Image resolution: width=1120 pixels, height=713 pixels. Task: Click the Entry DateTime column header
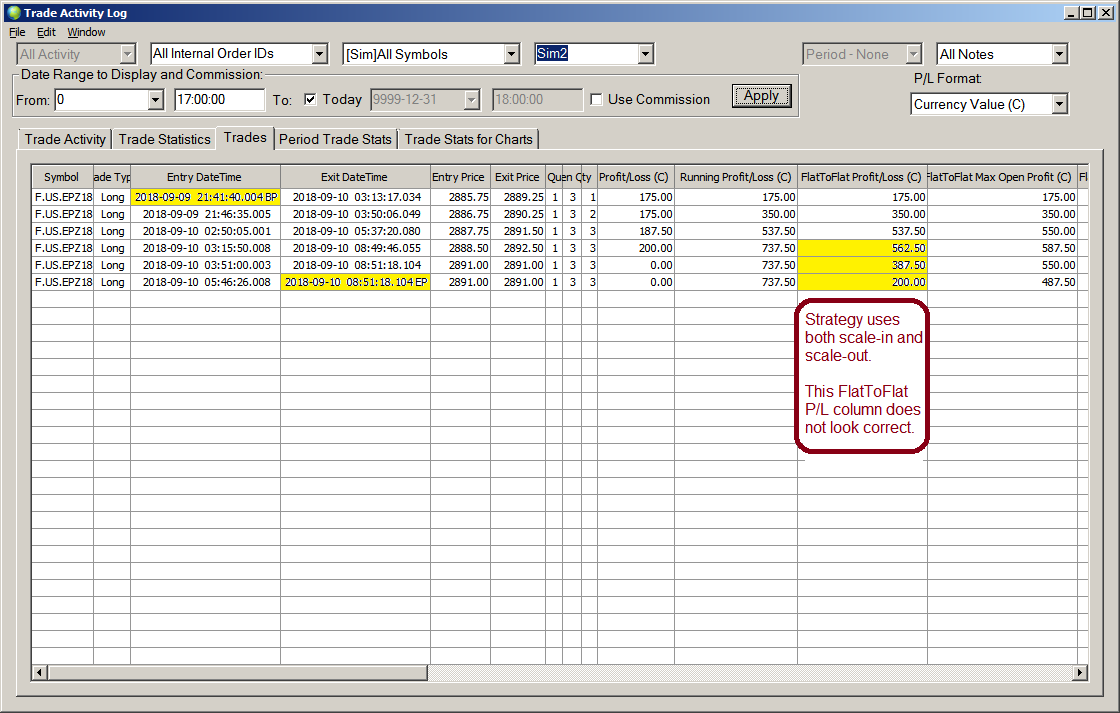pos(204,177)
